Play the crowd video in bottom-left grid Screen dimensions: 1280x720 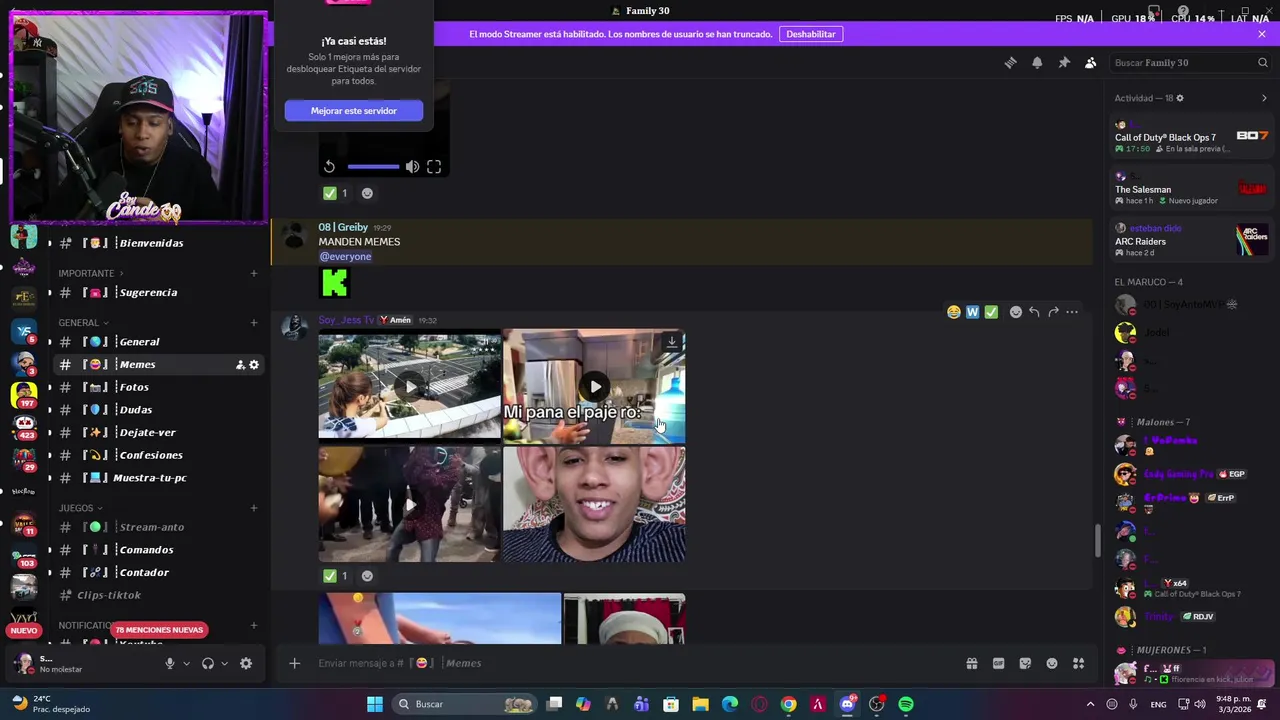coord(410,504)
